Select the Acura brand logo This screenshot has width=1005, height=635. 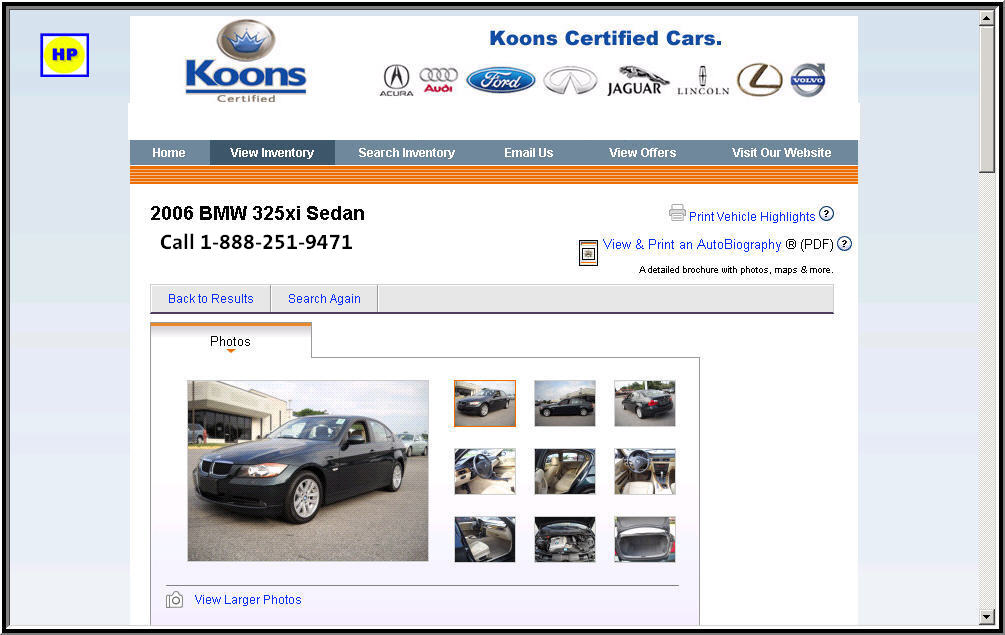[396, 81]
